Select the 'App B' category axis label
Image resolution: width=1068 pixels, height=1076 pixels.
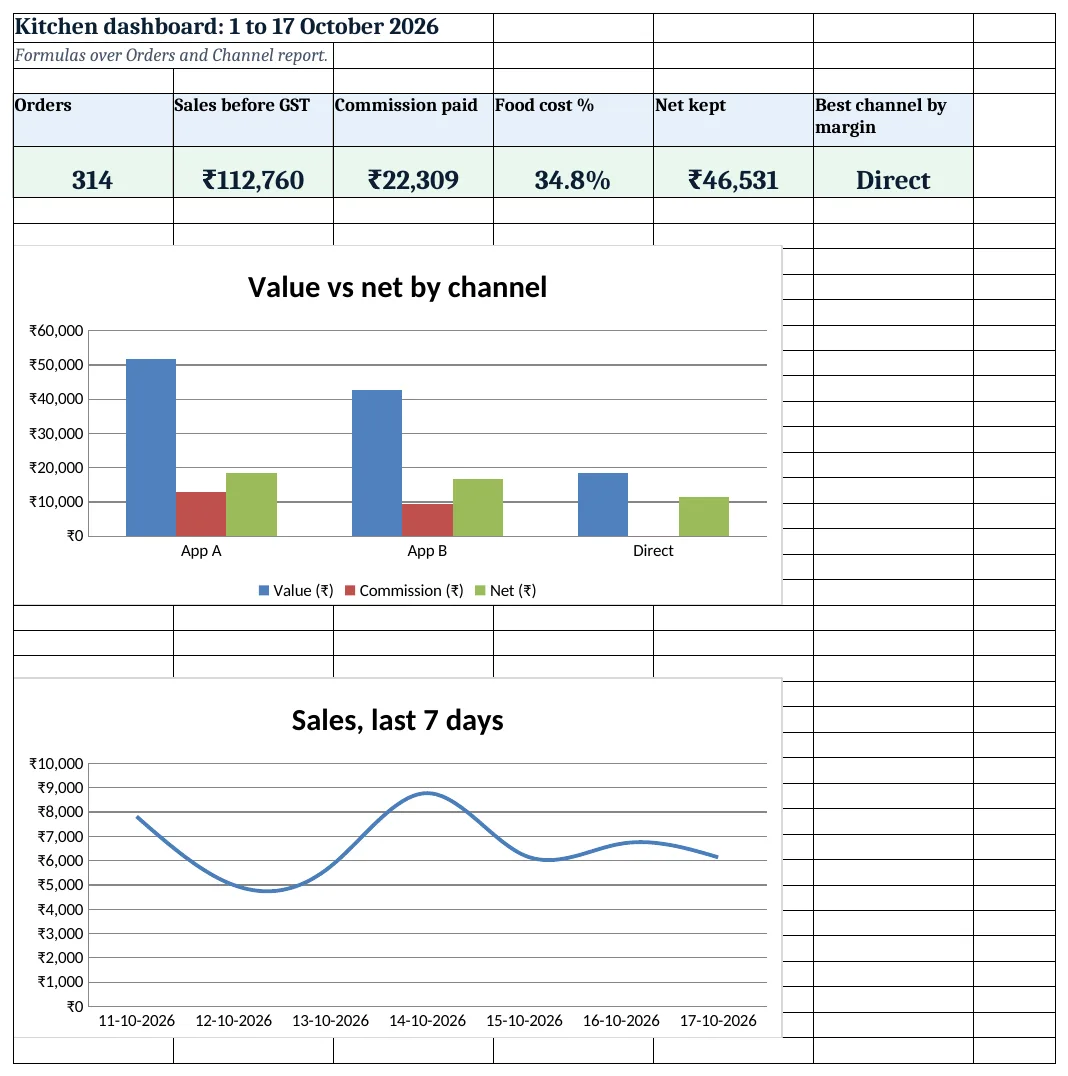pyautogui.click(x=427, y=551)
